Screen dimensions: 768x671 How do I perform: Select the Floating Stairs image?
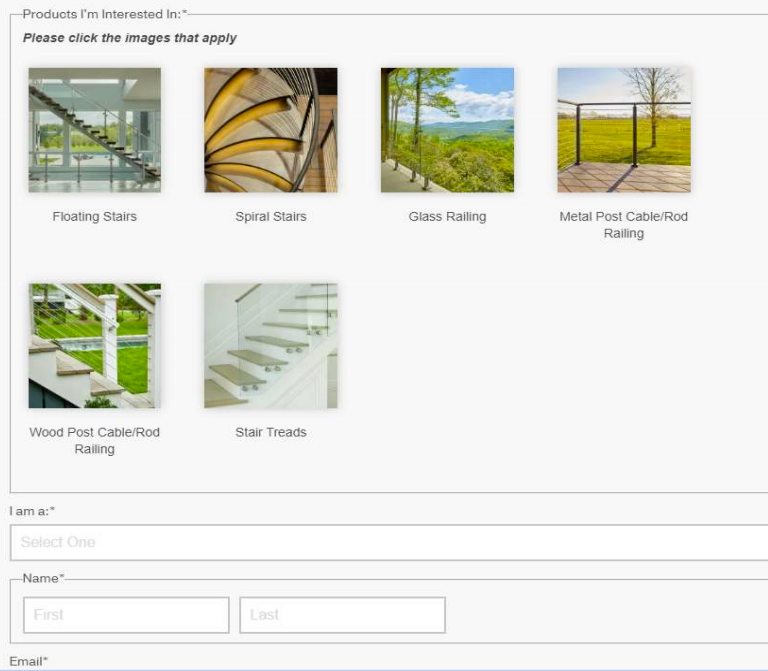point(95,130)
